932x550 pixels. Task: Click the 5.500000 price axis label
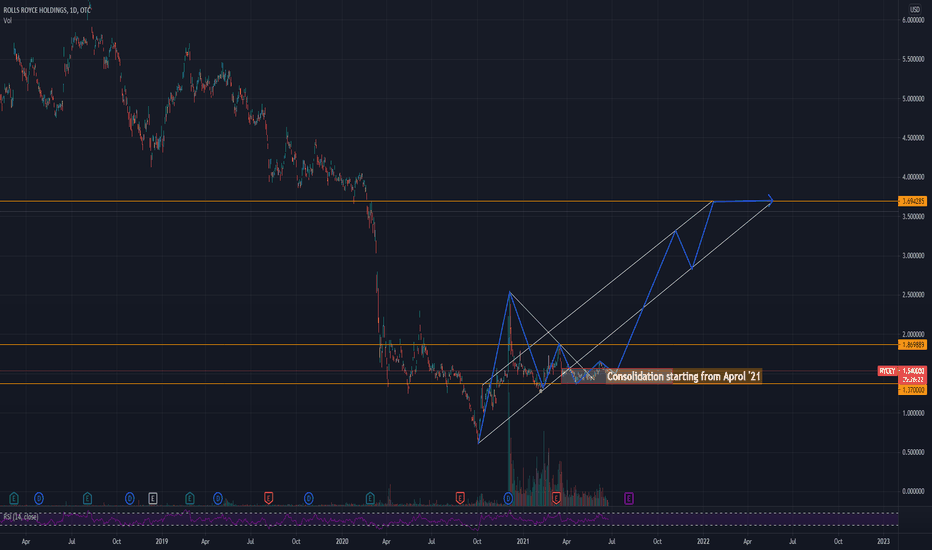click(913, 59)
